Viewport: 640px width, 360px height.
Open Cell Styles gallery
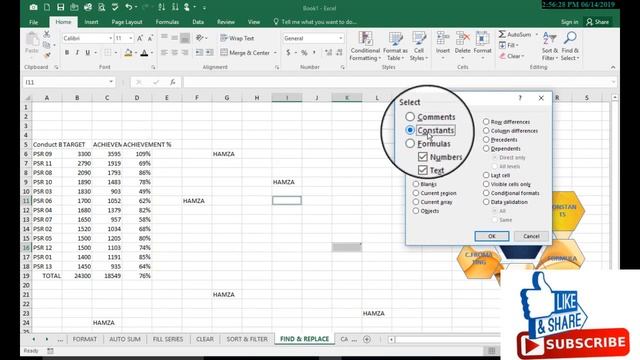(x=419, y=46)
